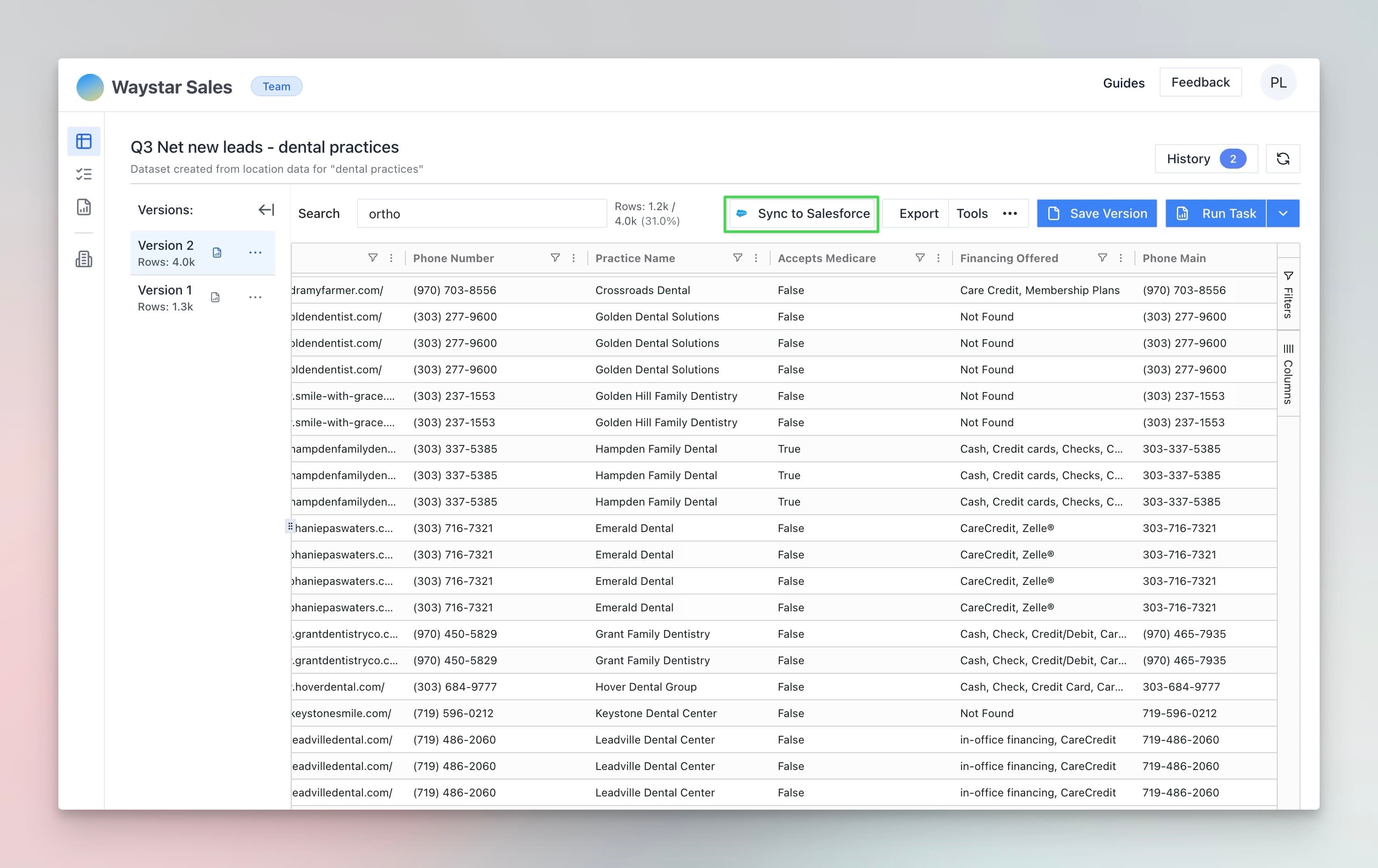Click the search field containing 'ortho'

pos(481,213)
